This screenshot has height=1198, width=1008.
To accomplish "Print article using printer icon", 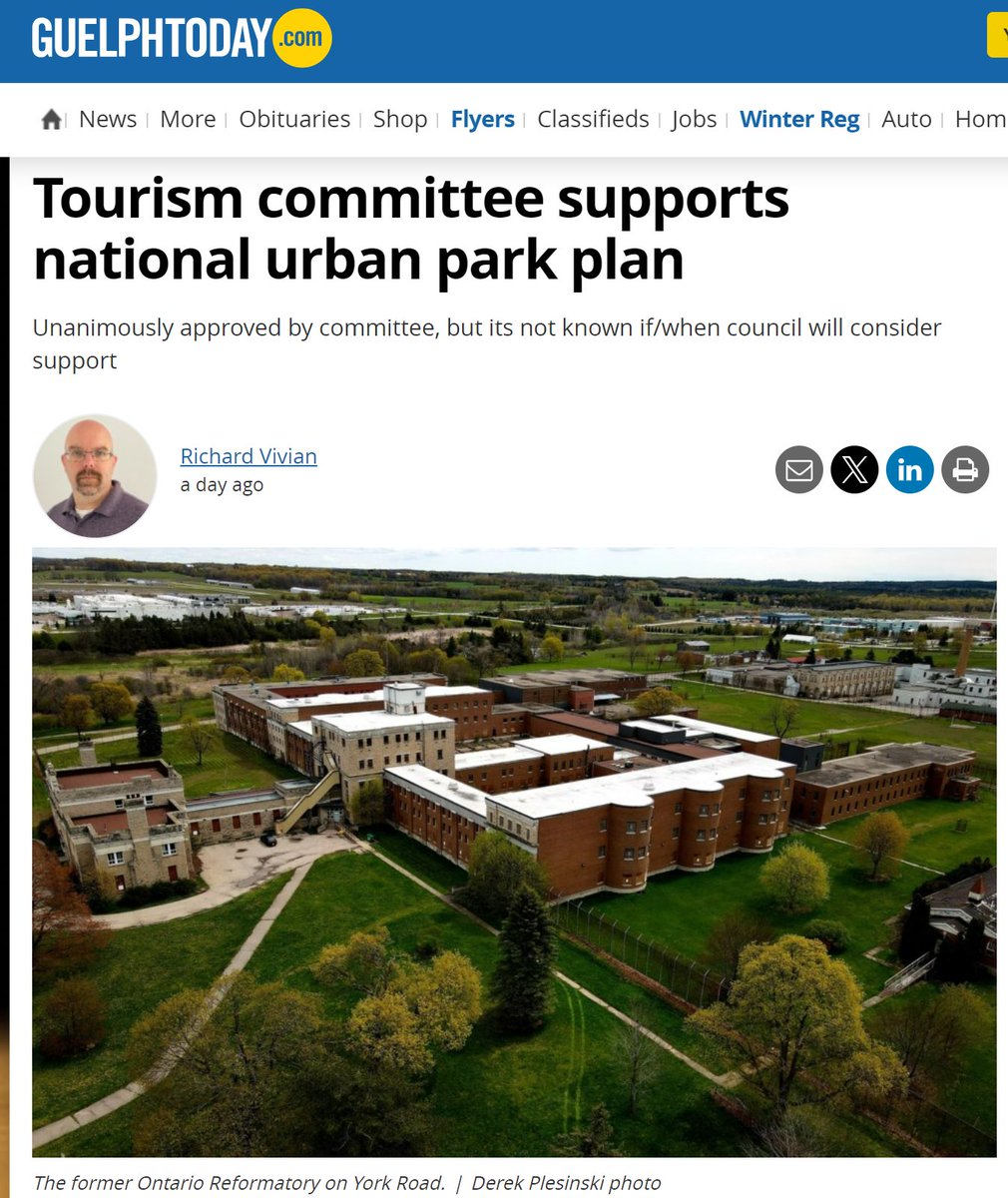I will (x=964, y=469).
